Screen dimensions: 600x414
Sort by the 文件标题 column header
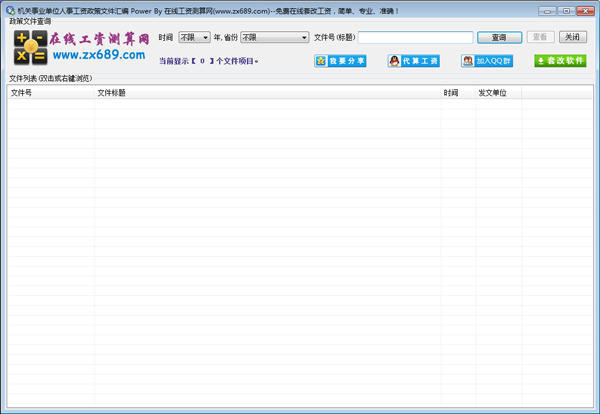click(267, 93)
